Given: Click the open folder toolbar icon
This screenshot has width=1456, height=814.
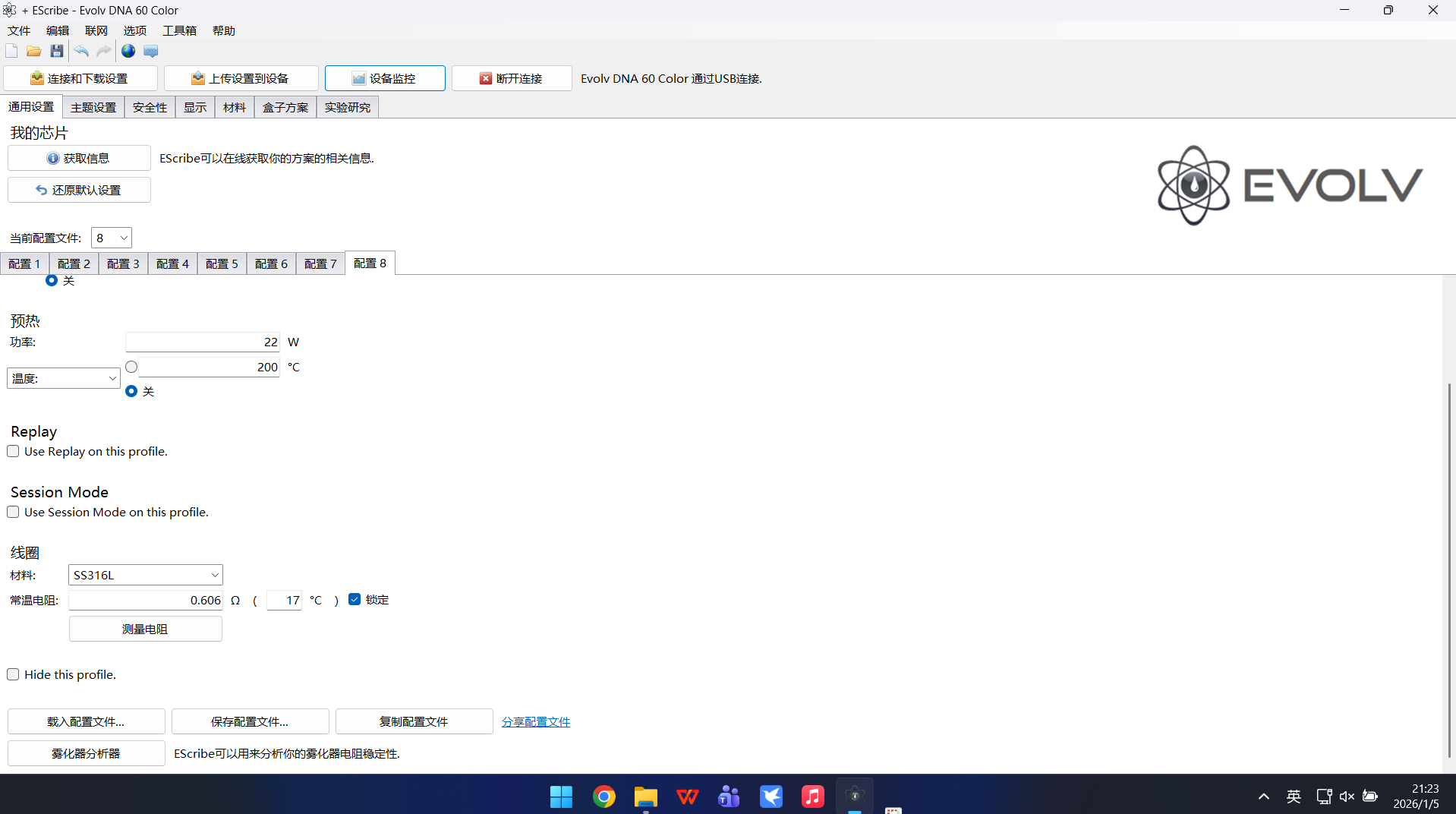Looking at the screenshot, I should (33, 51).
